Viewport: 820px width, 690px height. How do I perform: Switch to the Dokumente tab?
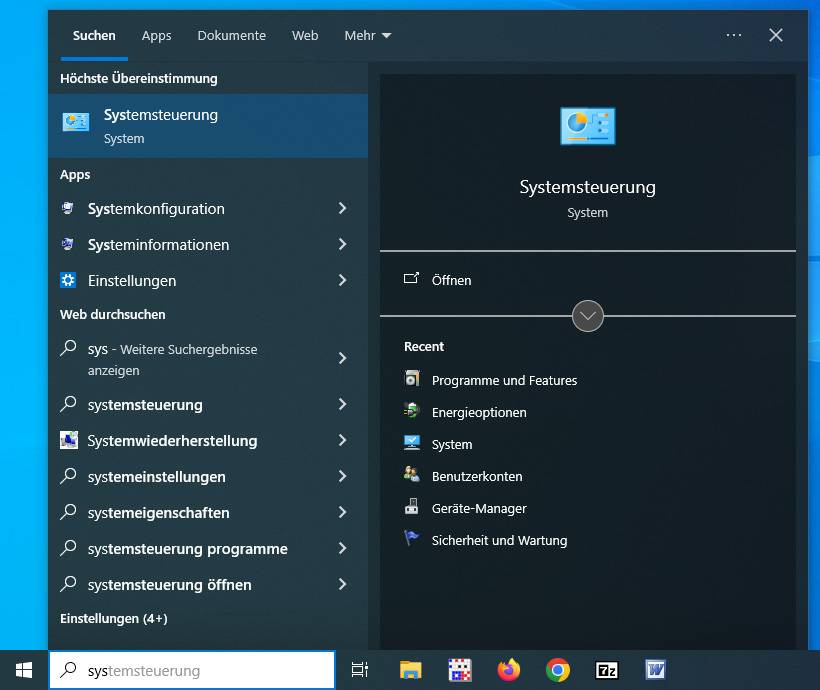pyautogui.click(x=231, y=35)
